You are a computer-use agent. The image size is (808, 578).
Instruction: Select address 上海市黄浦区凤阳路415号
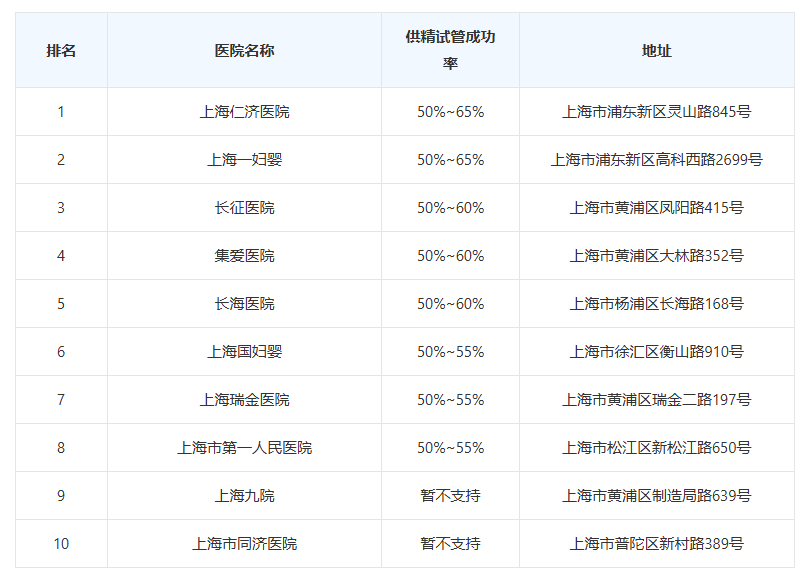pyautogui.click(x=656, y=208)
